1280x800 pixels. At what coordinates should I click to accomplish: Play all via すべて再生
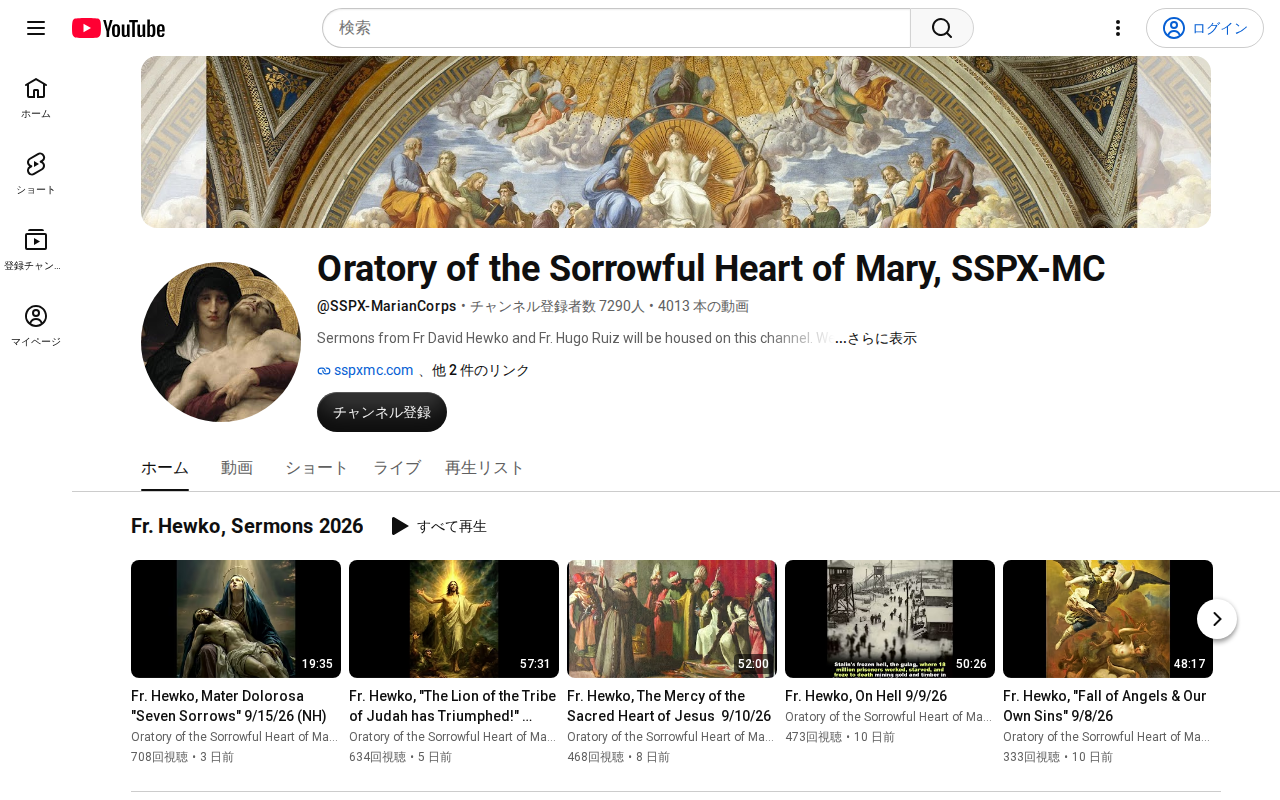pyautogui.click(x=439, y=526)
